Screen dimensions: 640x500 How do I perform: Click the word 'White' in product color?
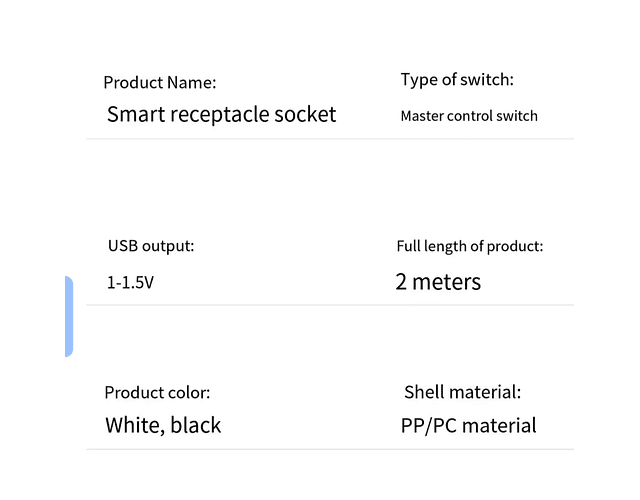point(134,425)
